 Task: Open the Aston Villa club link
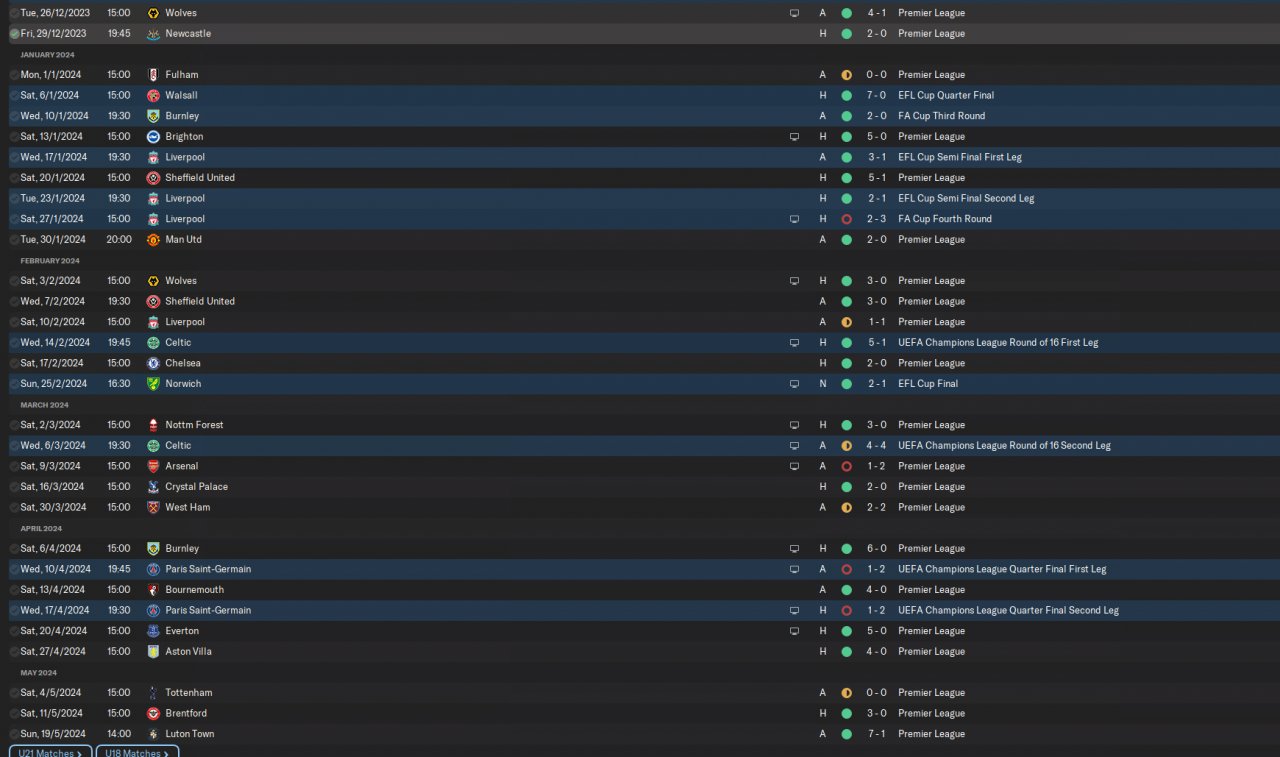coord(189,652)
